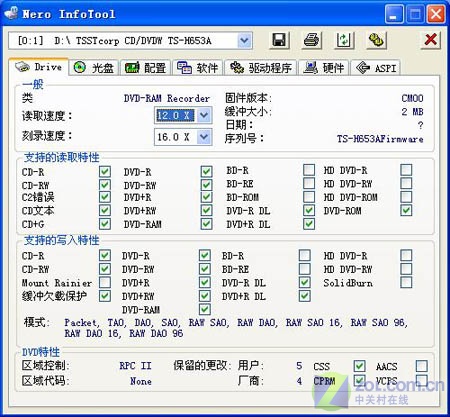The width and height of the screenshot is (450, 417).
Task: Expand the 读取速度 12.0 X dropdown
Action: point(204,115)
